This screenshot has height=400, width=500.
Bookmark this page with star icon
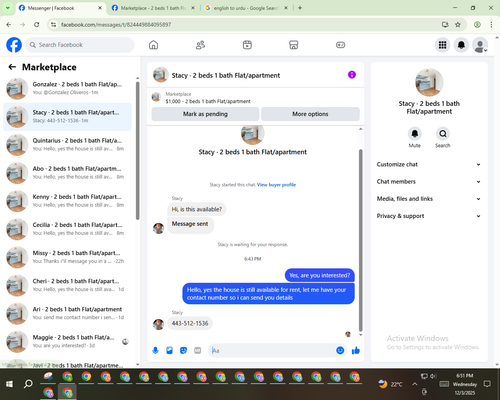point(458,24)
